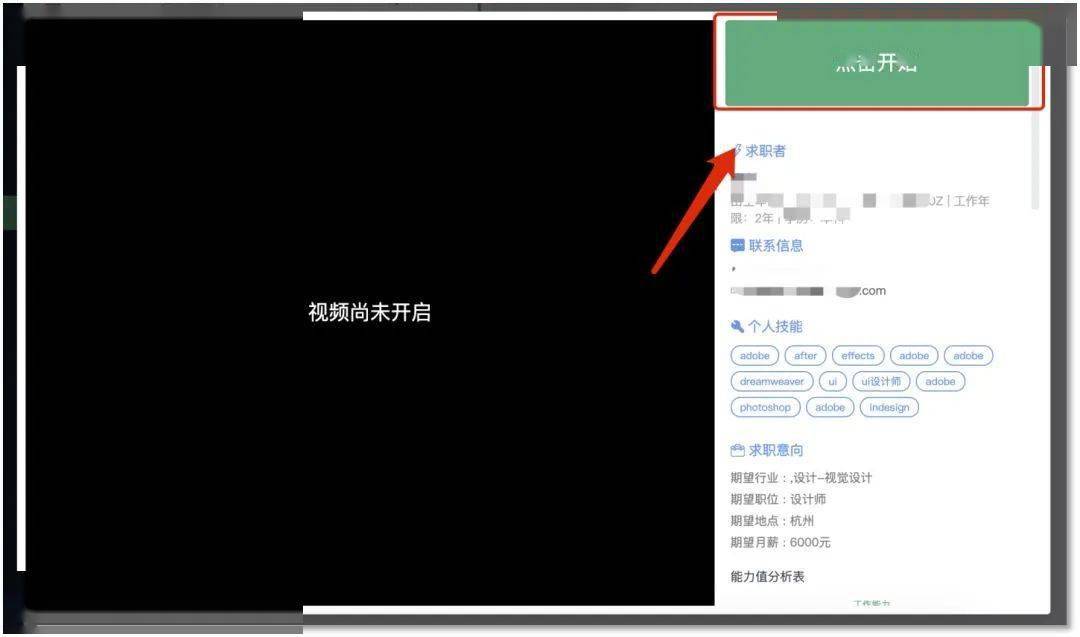
Task: Select the photoshop skill tag
Action: point(765,408)
